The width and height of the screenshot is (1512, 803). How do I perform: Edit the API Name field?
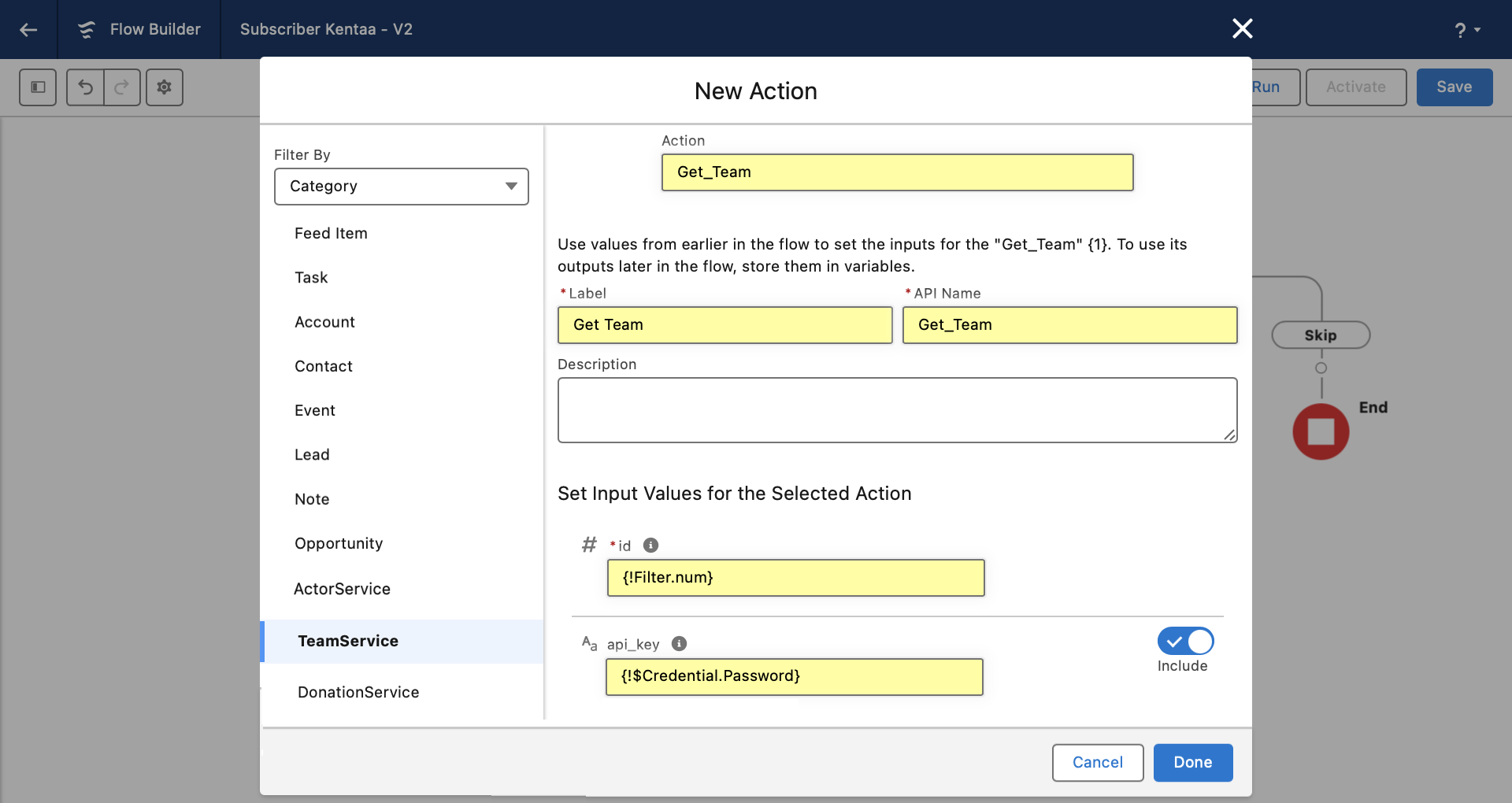1069,325
